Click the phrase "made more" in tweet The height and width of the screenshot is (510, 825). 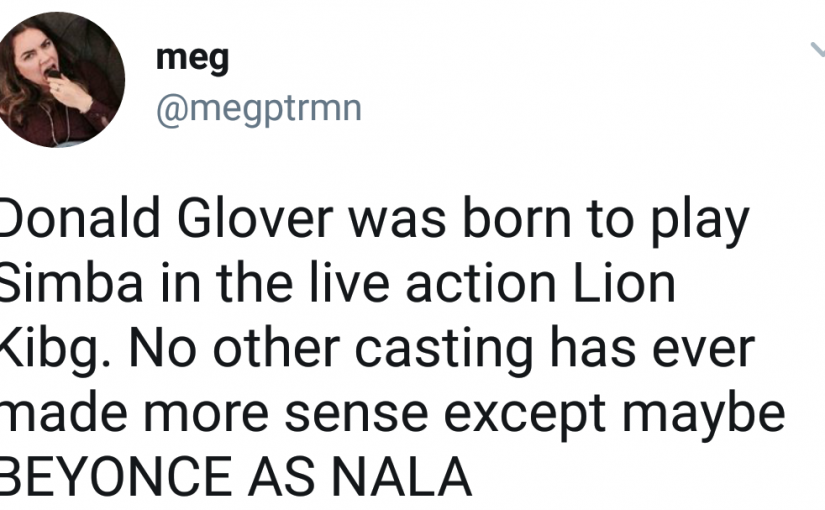pos(134,415)
